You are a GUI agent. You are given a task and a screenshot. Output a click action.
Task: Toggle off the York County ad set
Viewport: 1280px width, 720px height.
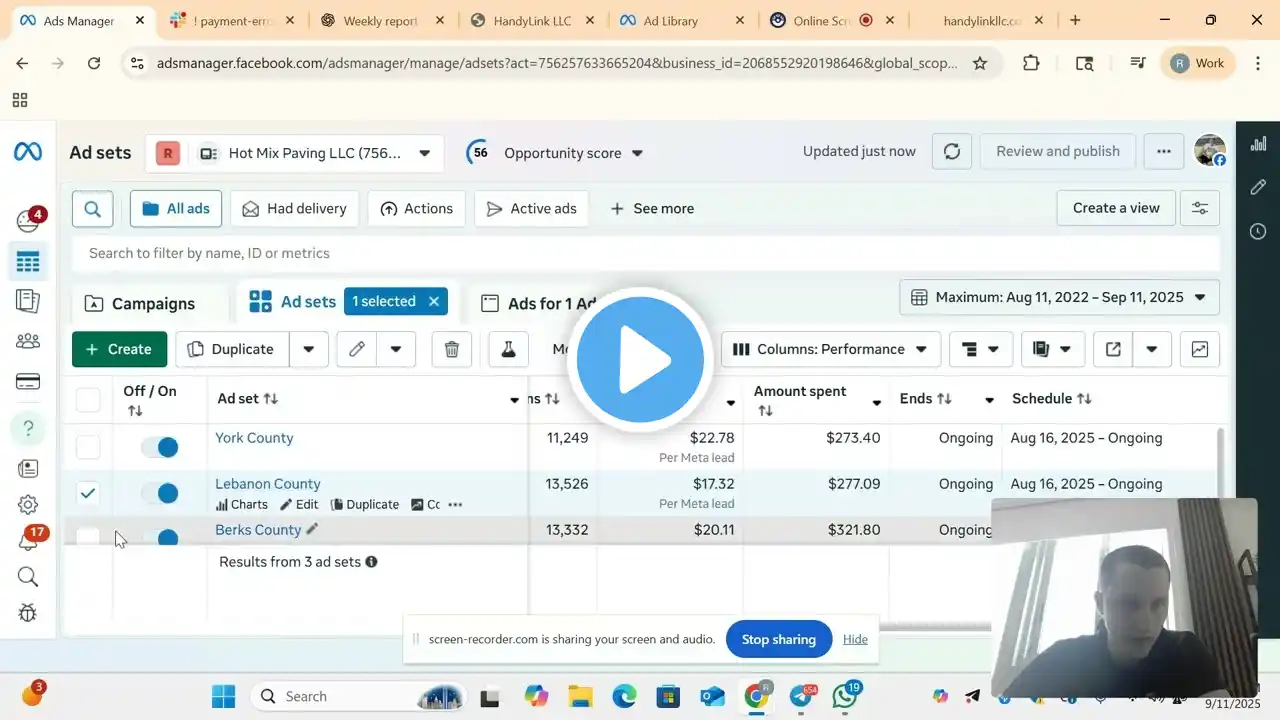pyautogui.click(x=159, y=447)
